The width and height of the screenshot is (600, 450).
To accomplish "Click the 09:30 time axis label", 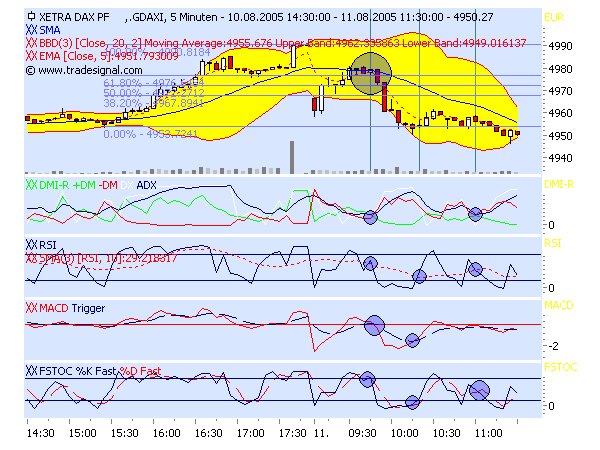I will click(362, 433).
